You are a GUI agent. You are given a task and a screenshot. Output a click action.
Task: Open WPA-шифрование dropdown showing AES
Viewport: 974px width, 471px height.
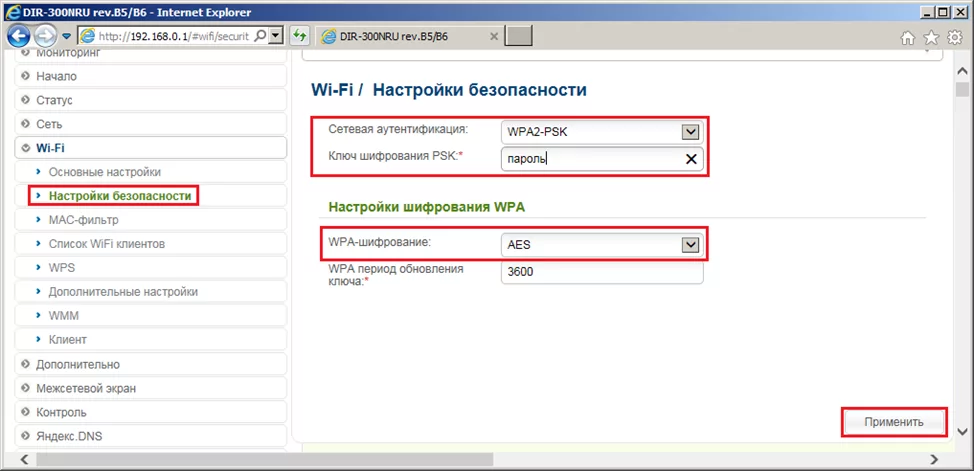tap(602, 245)
